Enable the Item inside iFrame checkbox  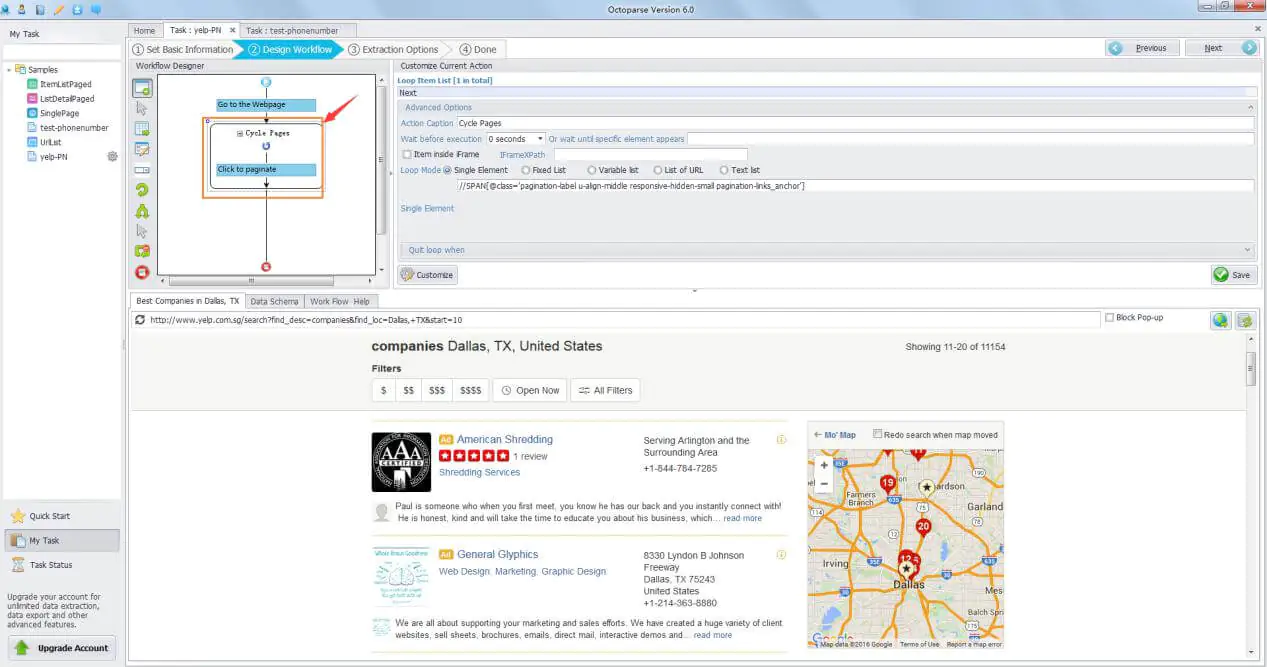tap(406, 154)
